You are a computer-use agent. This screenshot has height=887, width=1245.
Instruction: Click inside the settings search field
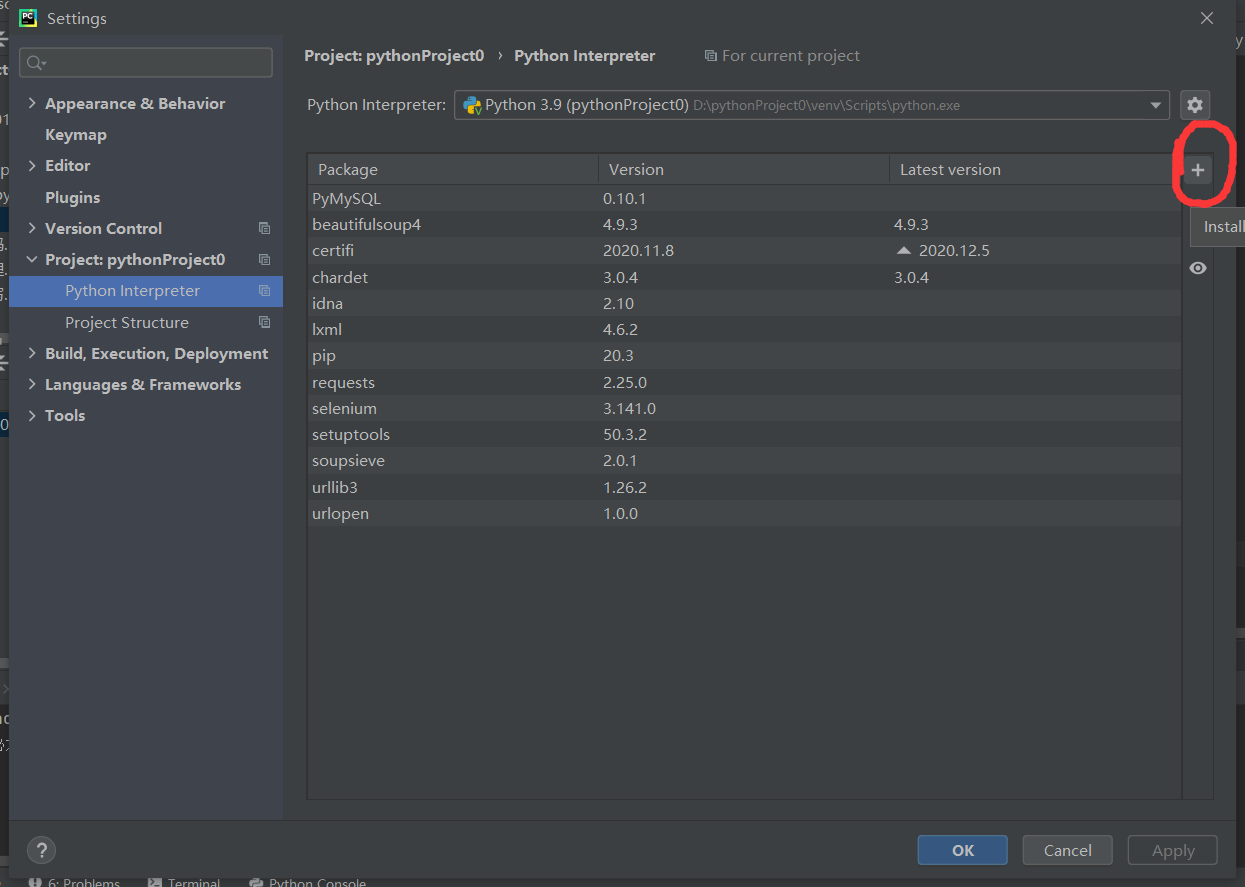[146, 62]
